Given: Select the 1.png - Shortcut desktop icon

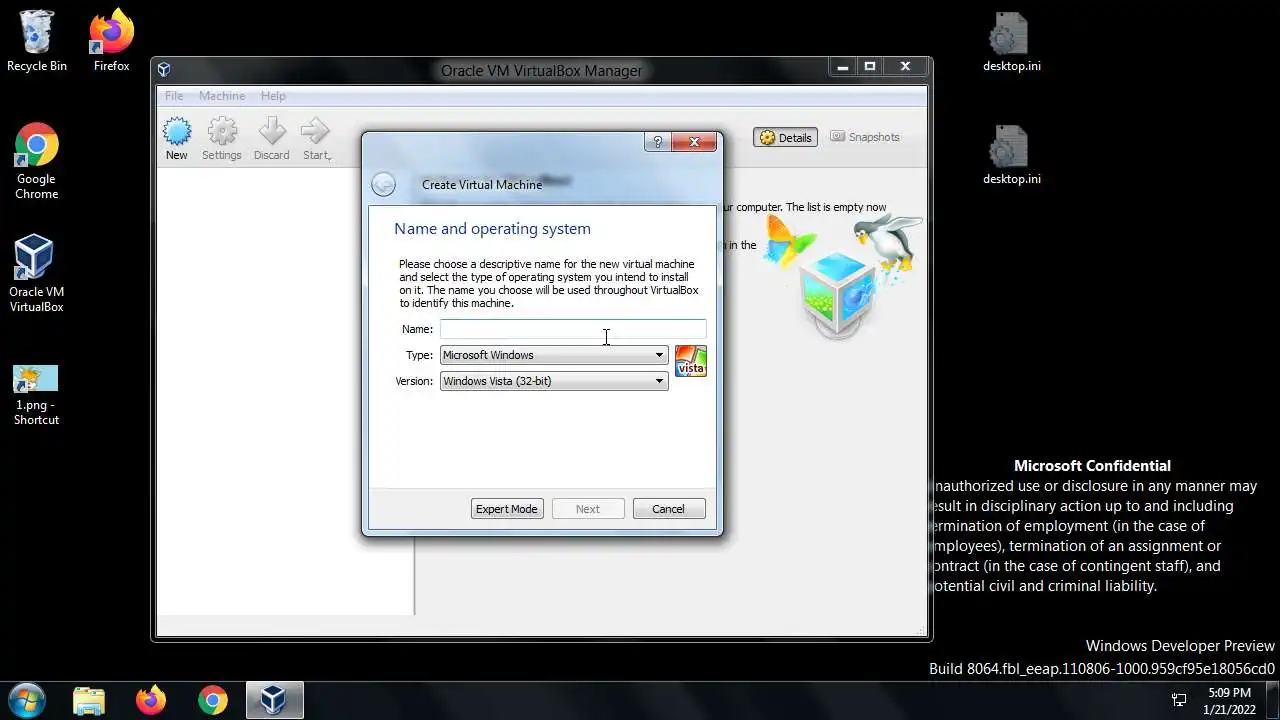Looking at the screenshot, I should [37, 396].
